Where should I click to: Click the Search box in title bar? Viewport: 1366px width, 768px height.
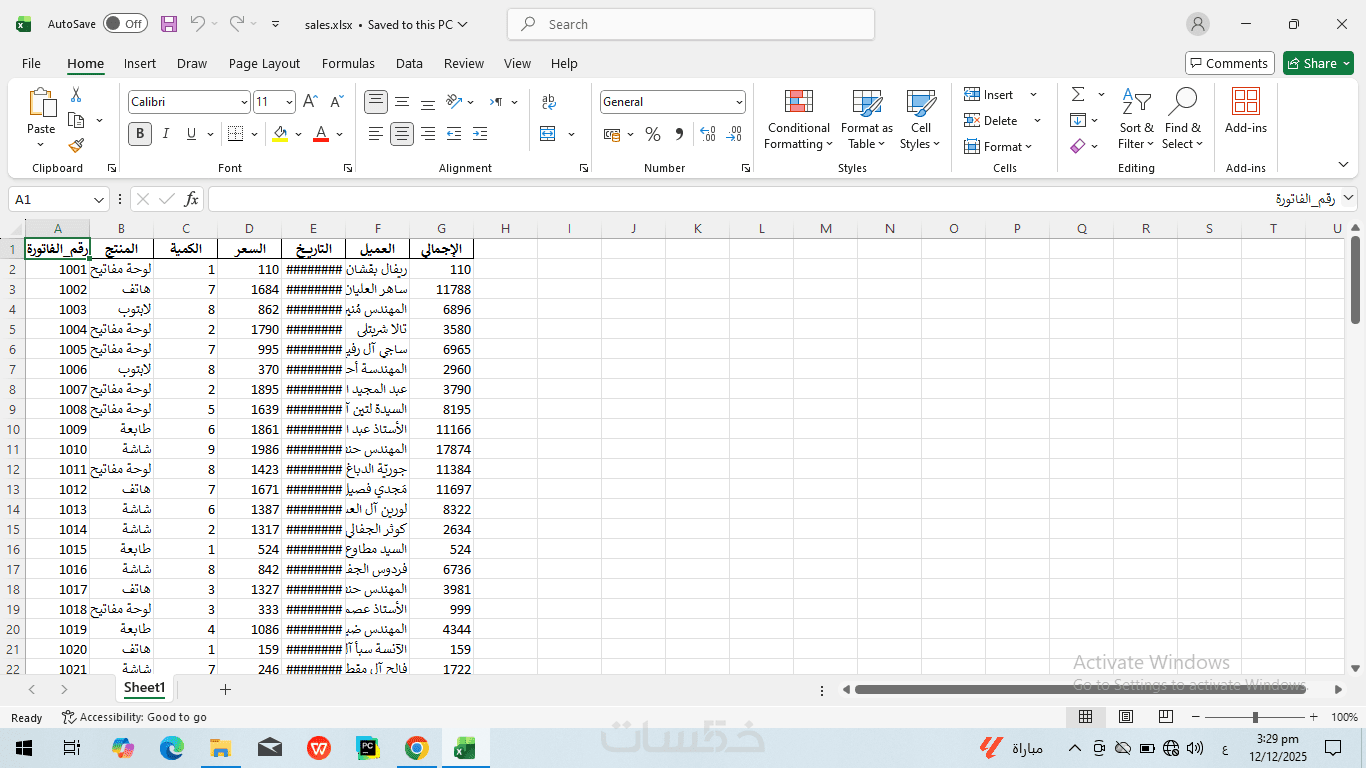click(x=691, y=24)
